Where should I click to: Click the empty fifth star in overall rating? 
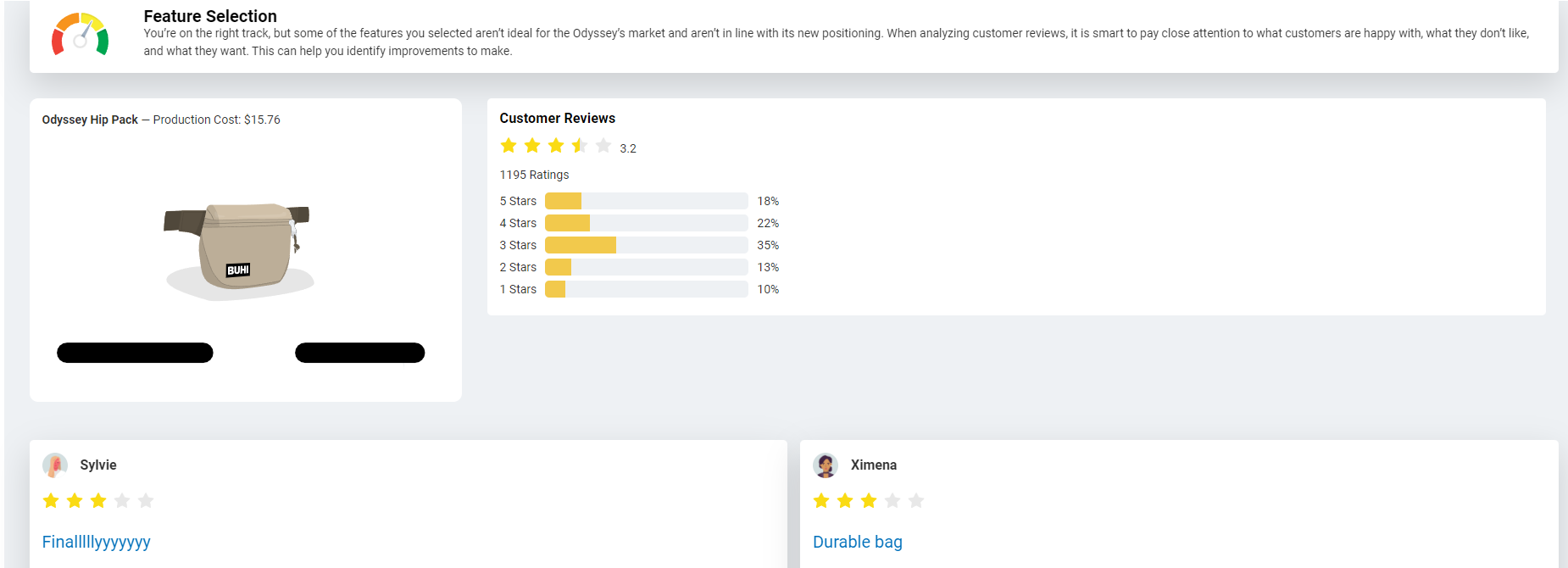click(603, 146)
